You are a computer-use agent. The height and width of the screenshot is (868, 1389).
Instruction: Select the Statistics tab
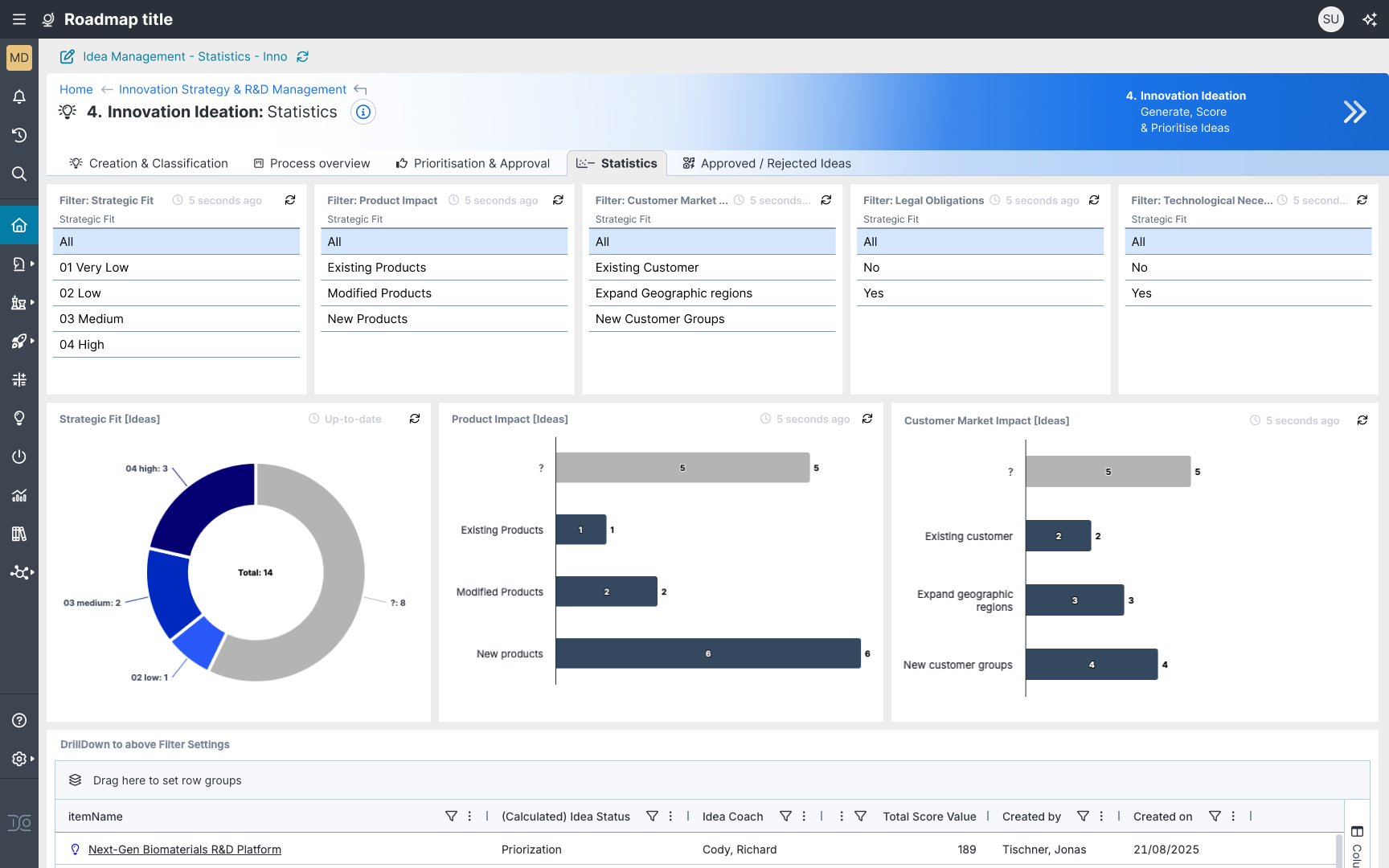point(617,163)
